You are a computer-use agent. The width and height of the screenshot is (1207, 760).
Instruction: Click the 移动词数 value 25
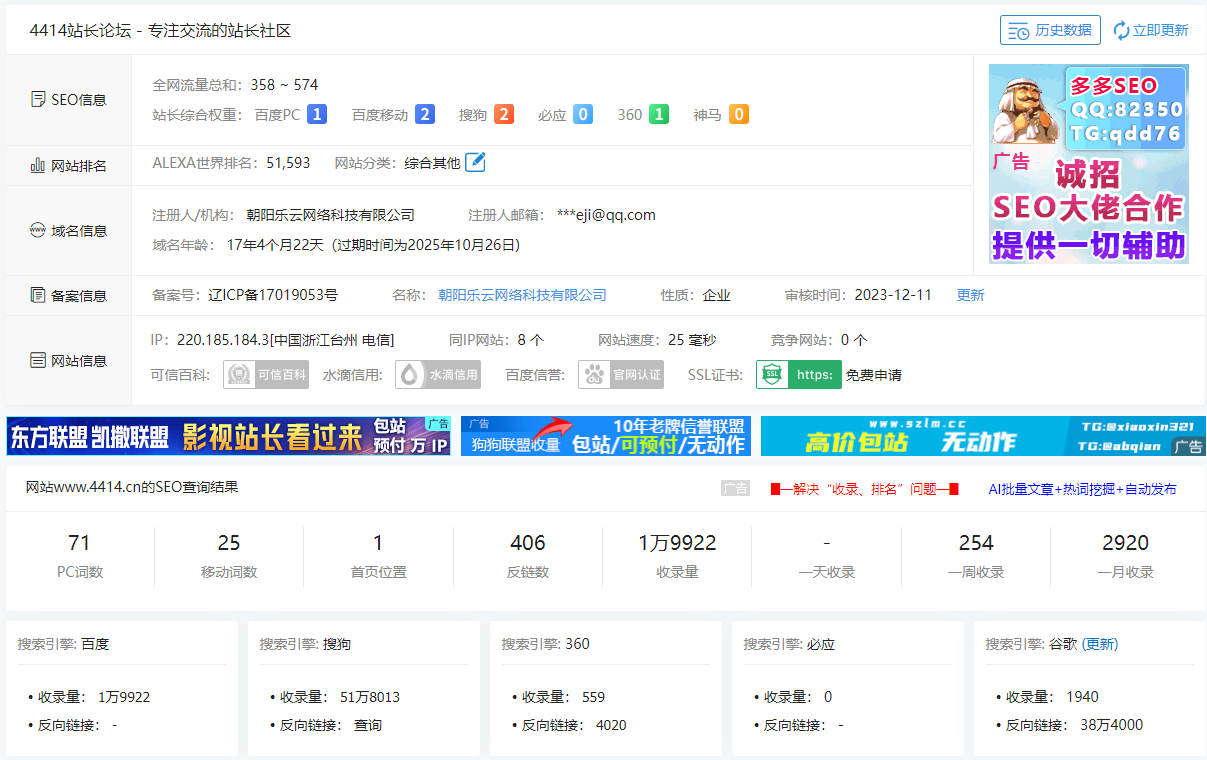(x=229, y=543)
